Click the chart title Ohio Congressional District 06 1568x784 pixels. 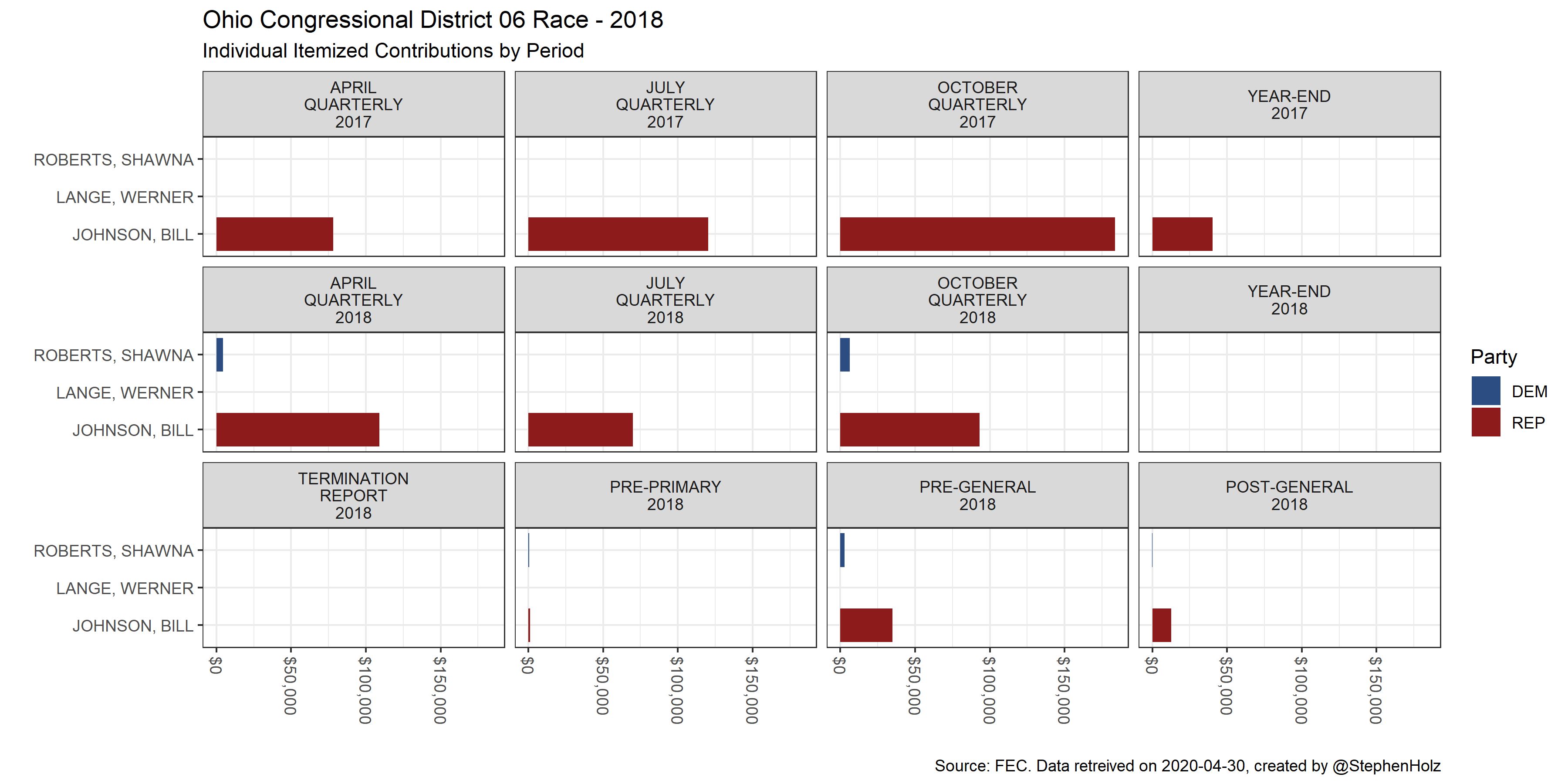point(432,20)
